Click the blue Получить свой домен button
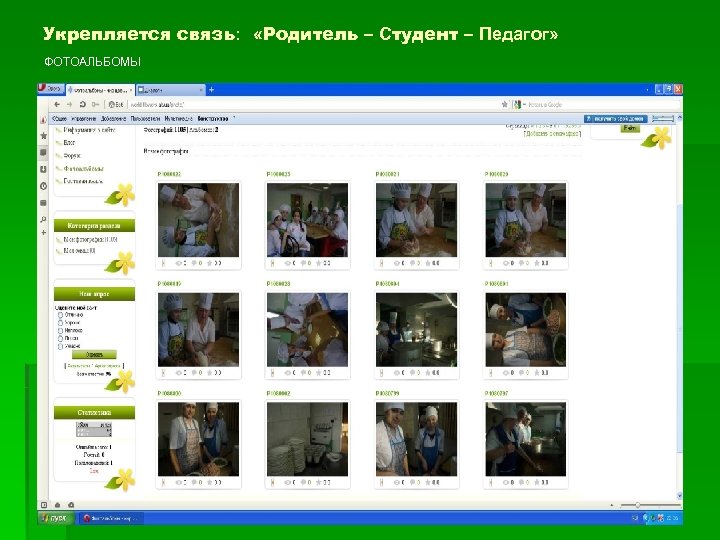This screenshot has height=540, width=720. coord(616,118)
